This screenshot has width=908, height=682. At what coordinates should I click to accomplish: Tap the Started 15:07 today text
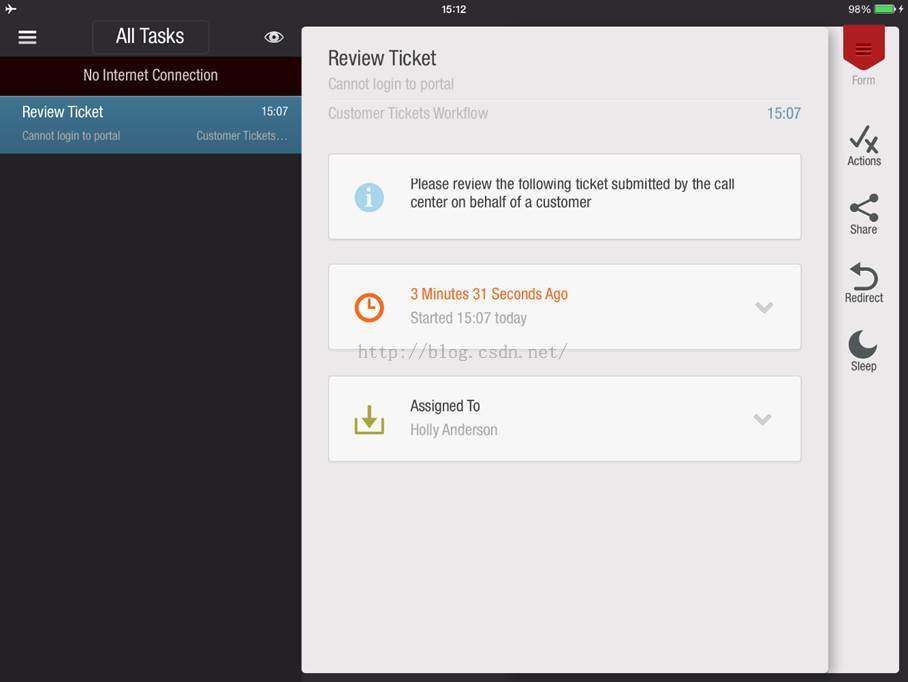pos(468,318)
